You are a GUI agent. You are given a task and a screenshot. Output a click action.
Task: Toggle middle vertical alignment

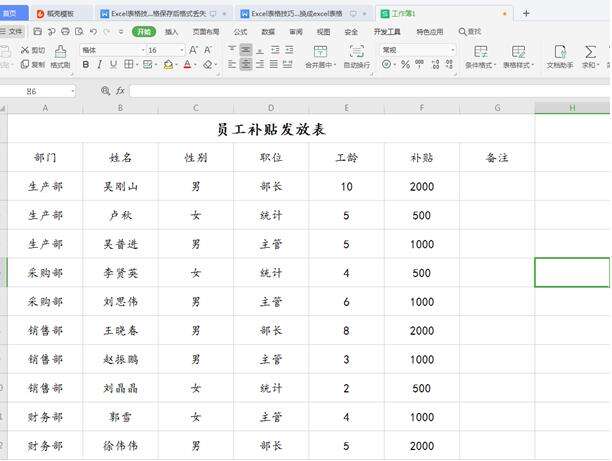246,50
